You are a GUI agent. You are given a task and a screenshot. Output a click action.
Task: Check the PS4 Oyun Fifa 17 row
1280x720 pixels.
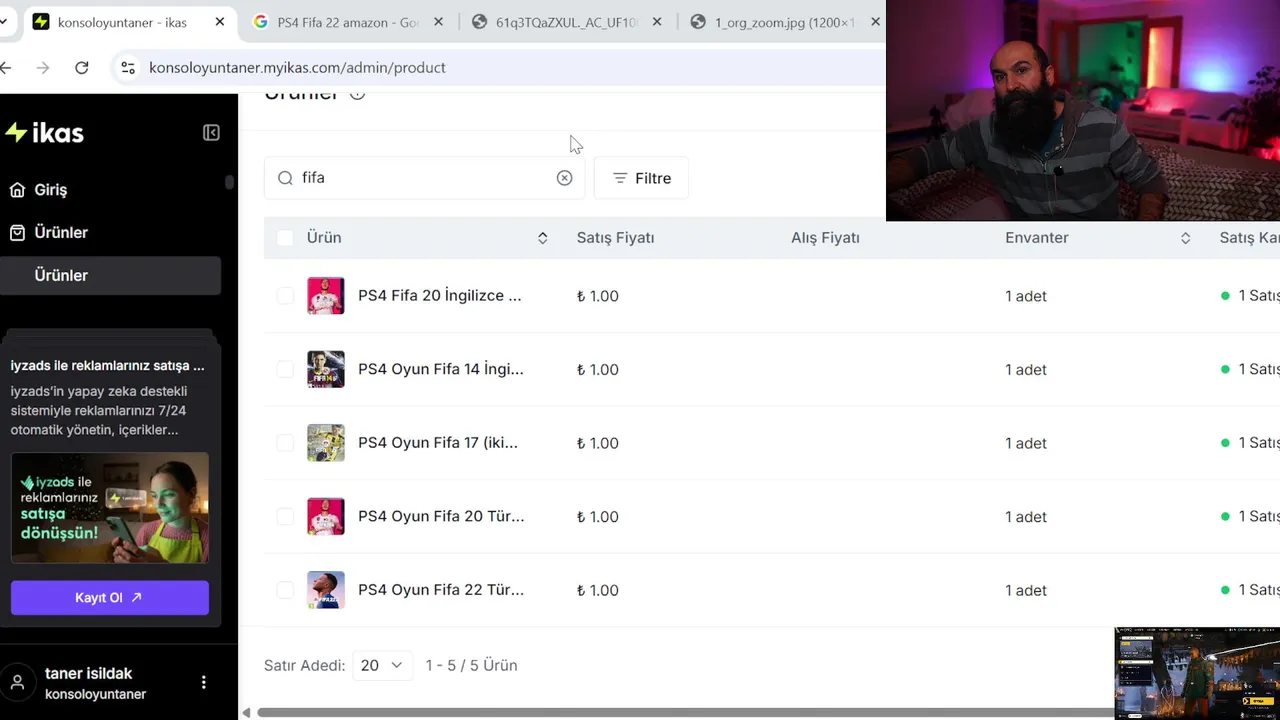tap(285, 443)
